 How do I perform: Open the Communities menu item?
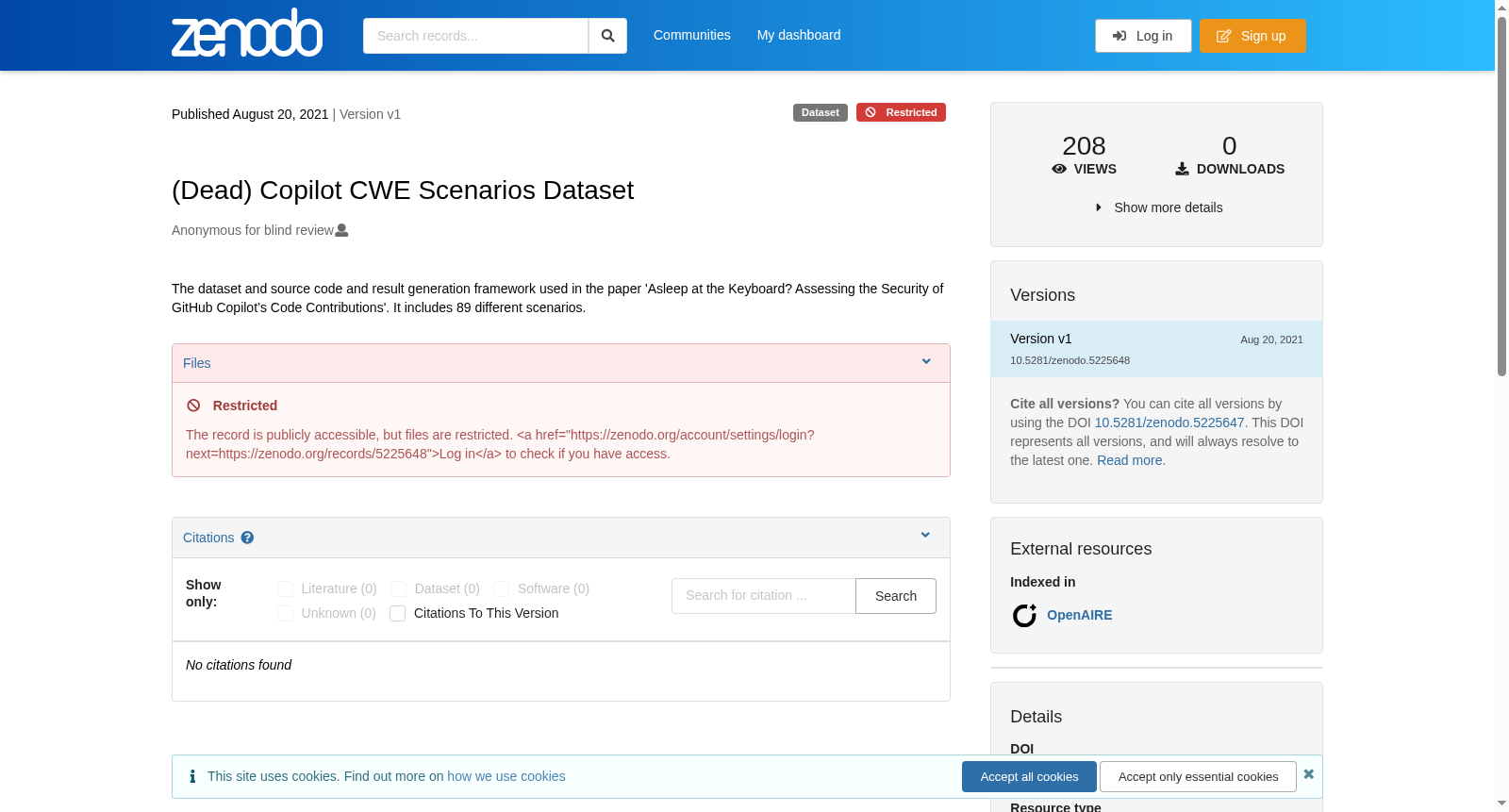click(x=692, y=35)
